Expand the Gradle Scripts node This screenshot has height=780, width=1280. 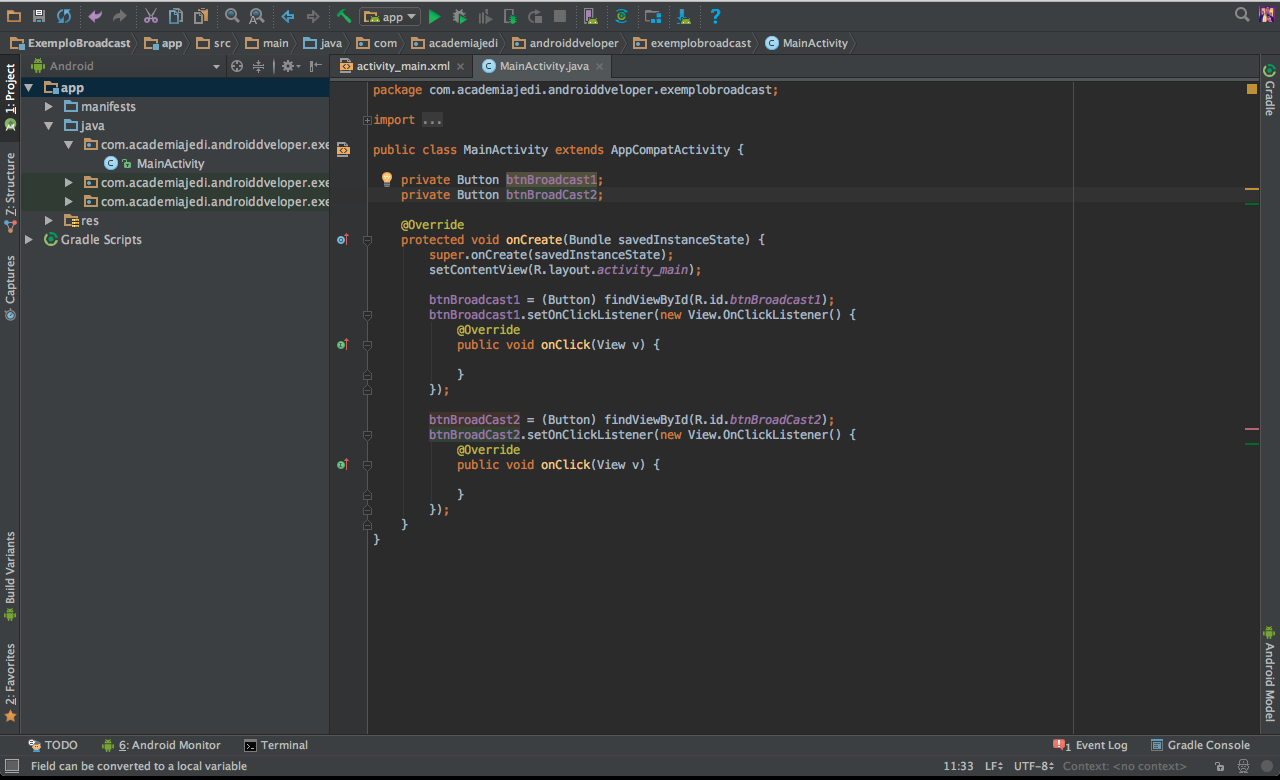[29, 240]
